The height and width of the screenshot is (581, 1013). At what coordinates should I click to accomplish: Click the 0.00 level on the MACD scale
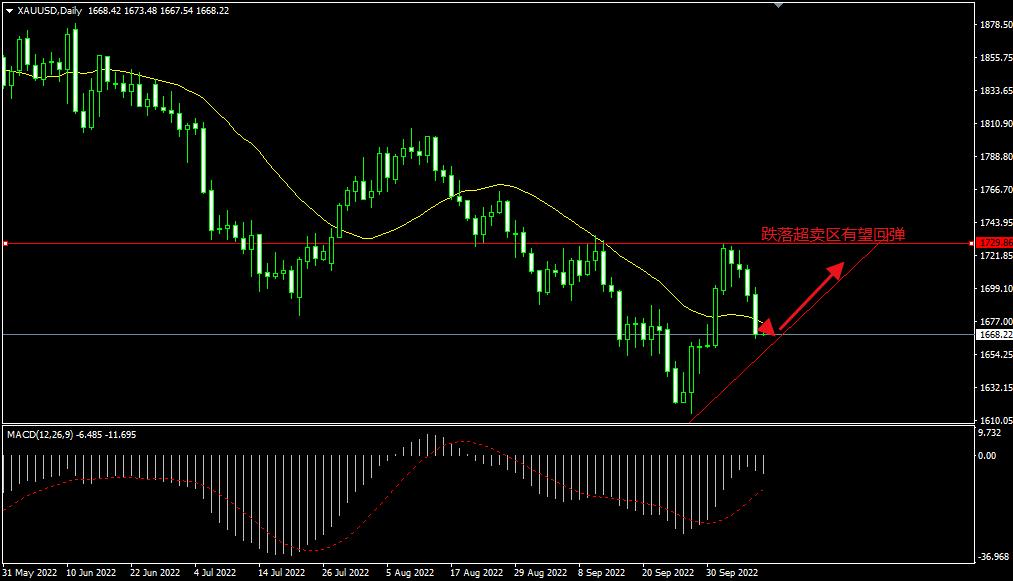(x=987, y=456)
